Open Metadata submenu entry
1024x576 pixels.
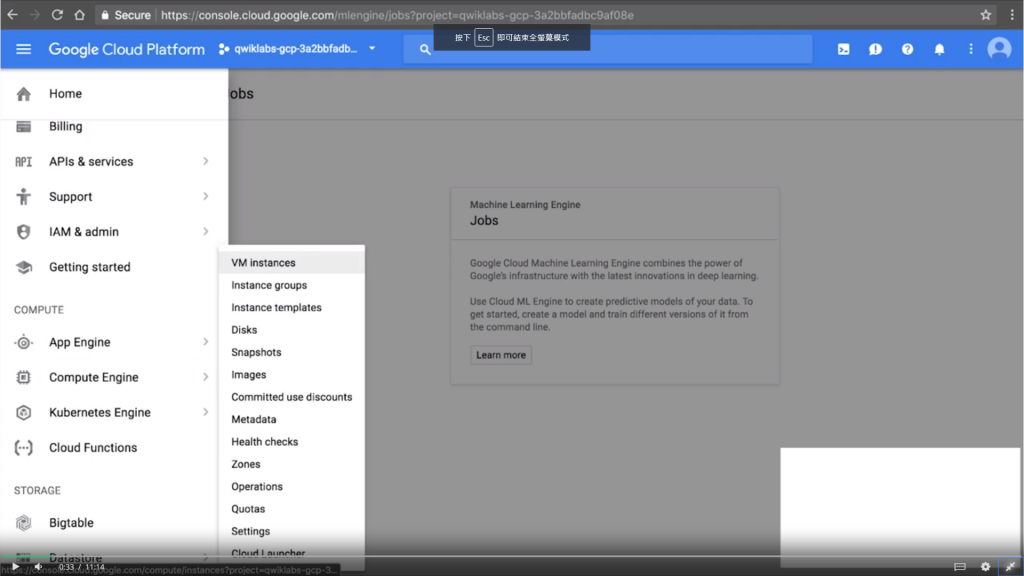(x=291, y=419)
